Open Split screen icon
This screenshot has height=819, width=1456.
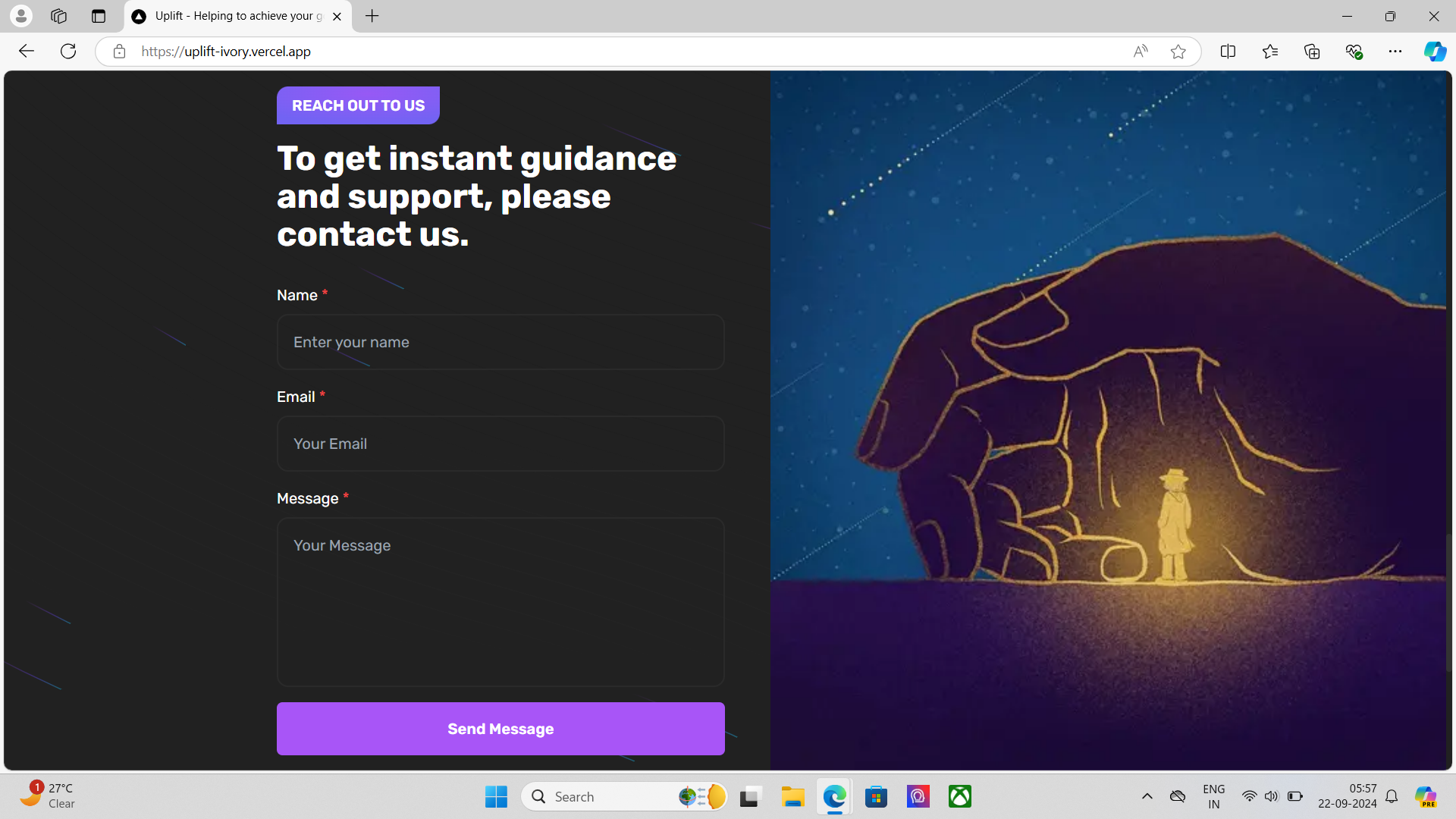coord(1228,51)
